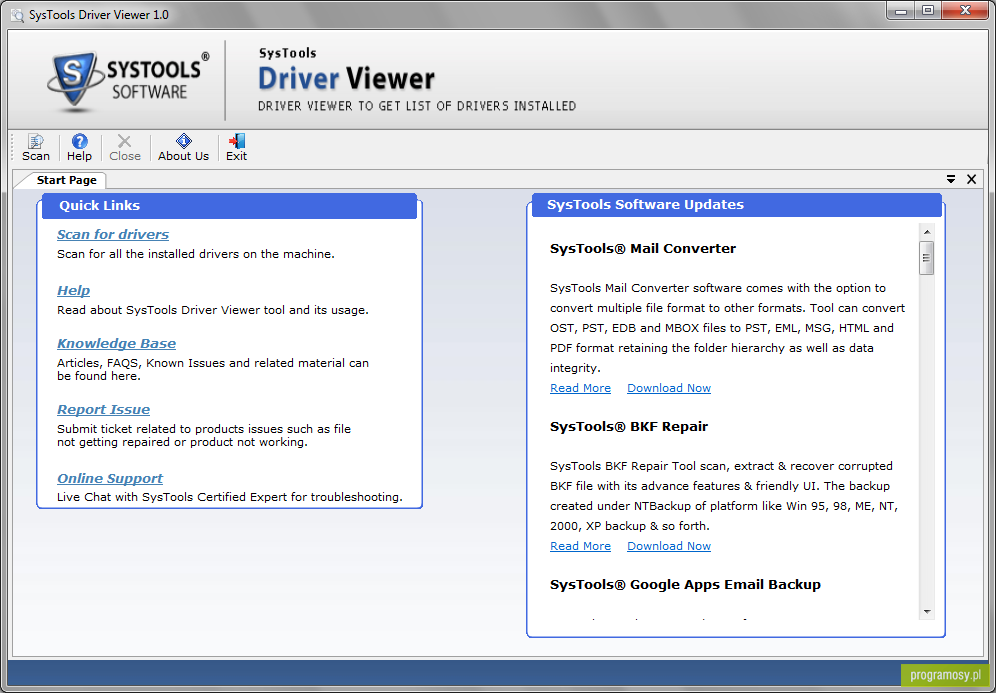Viewport: 996px width, 693px height.
Task: Click the updates panel scrollbar thumb
Action: (927, 258)
